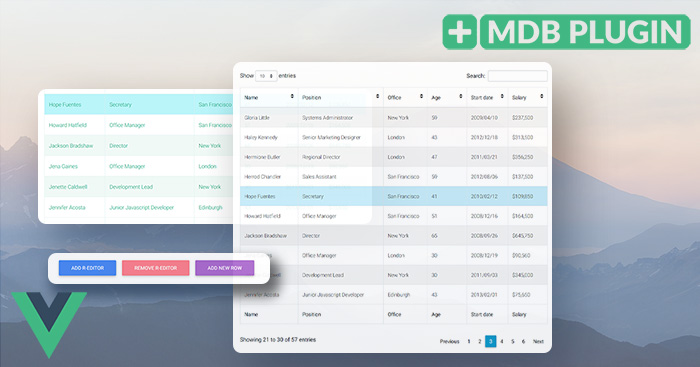
Task: Select Jenette Caldwell in the green-text panel
Action: click(x=68, y=187)
